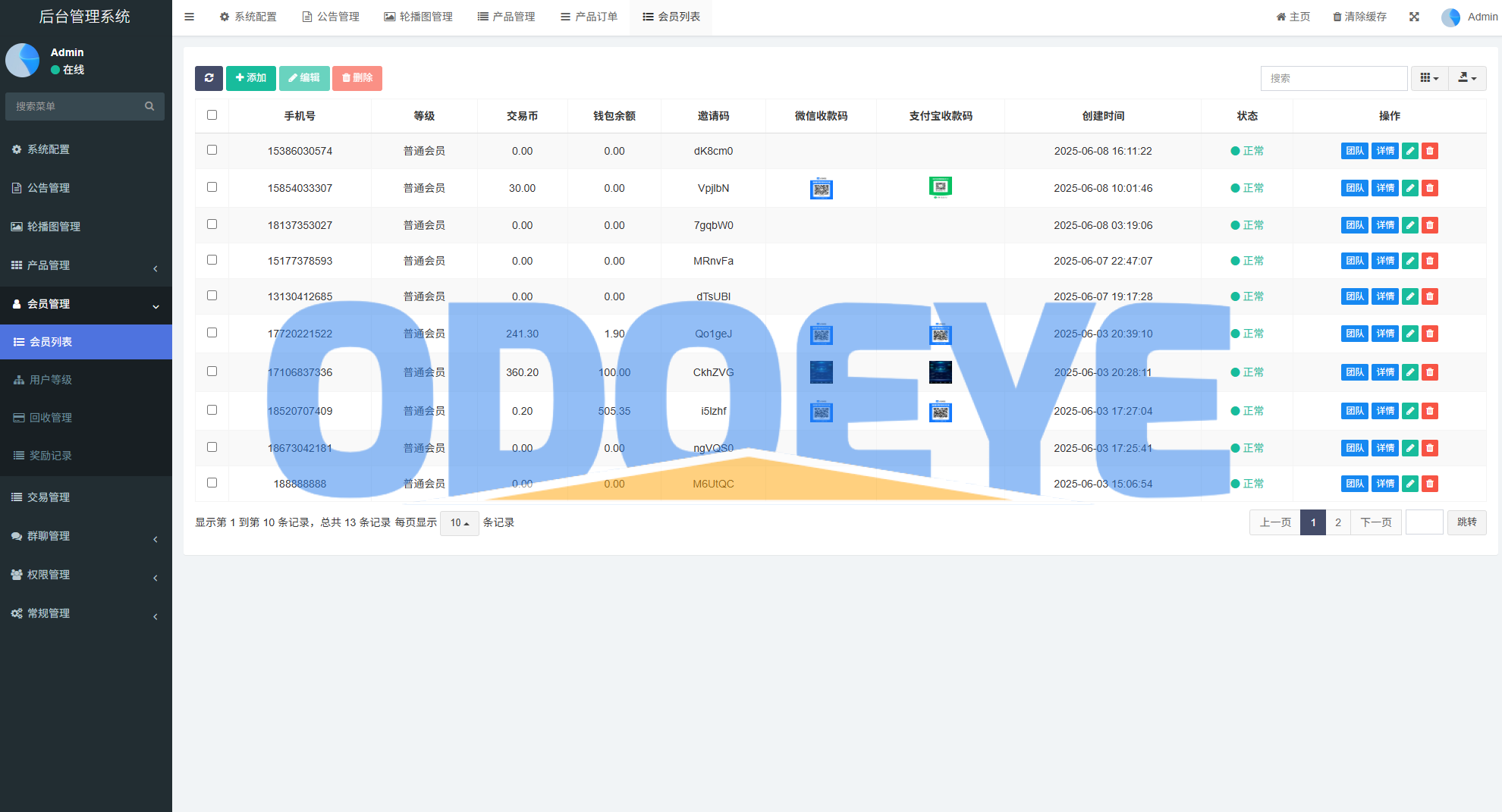Click the fullscreen toggle icon

pyautogui.click(x=1414, y=17)
